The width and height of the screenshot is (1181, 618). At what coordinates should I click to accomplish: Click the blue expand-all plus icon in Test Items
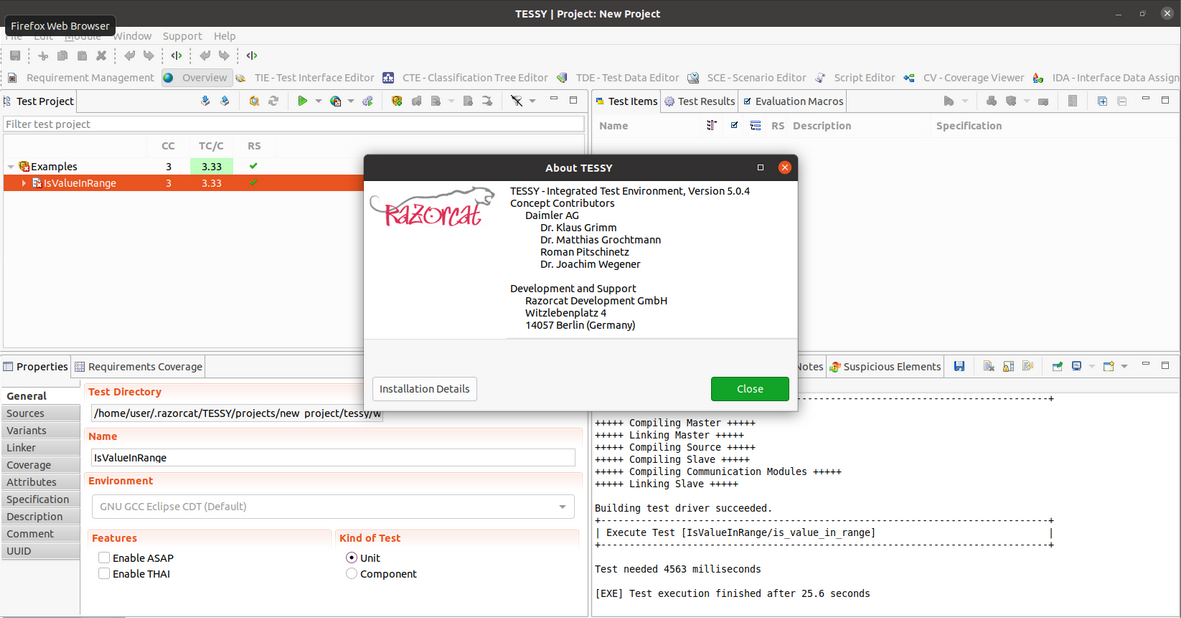point(1102,101)
